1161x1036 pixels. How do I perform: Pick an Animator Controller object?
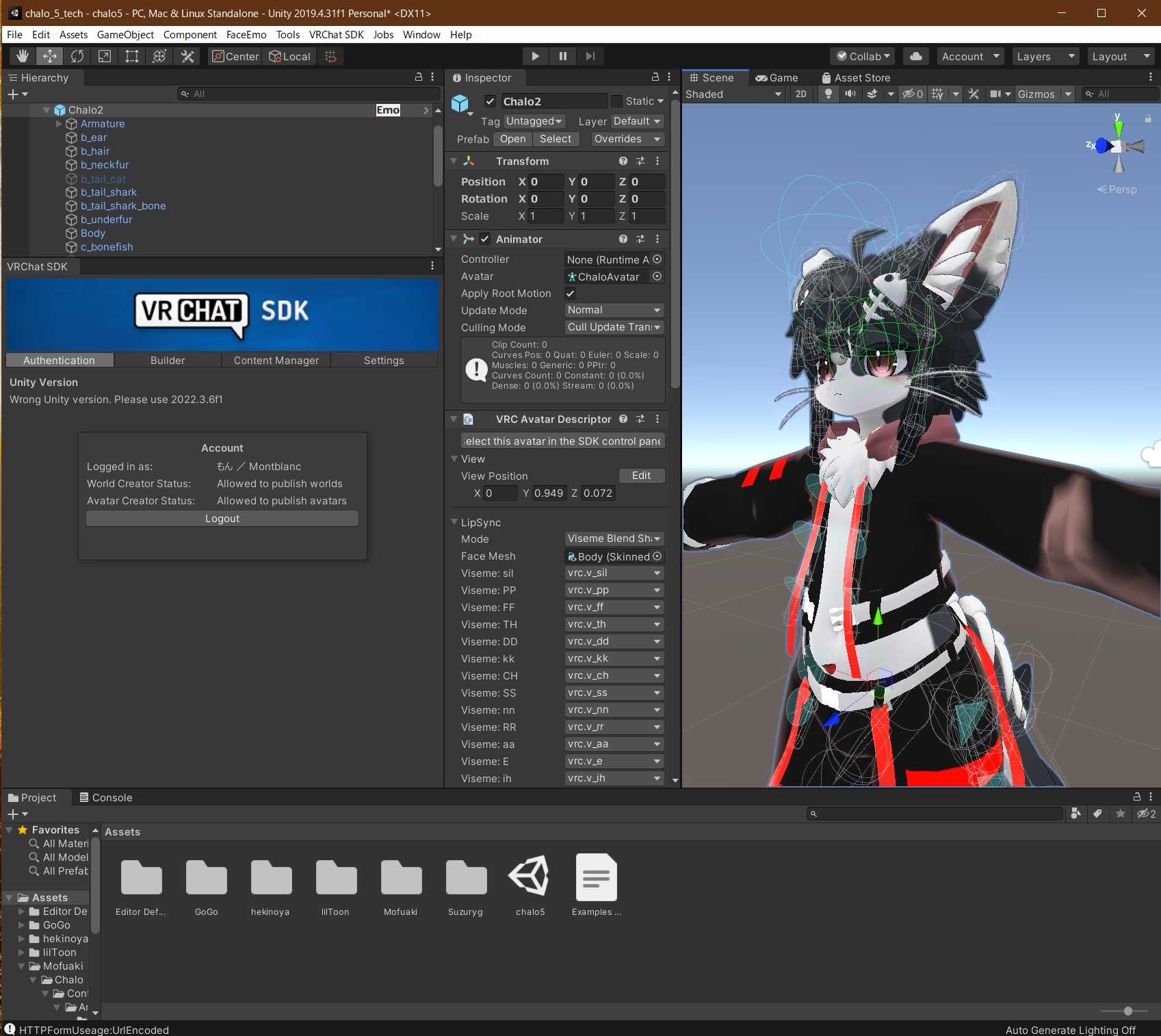657,260
